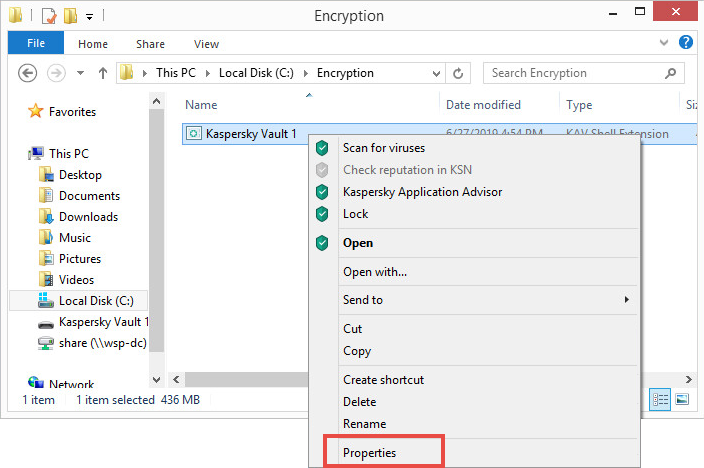This screenshot has width=704, height=468.
Task: Go back with the Back arrow
Action: coord(27,73)
